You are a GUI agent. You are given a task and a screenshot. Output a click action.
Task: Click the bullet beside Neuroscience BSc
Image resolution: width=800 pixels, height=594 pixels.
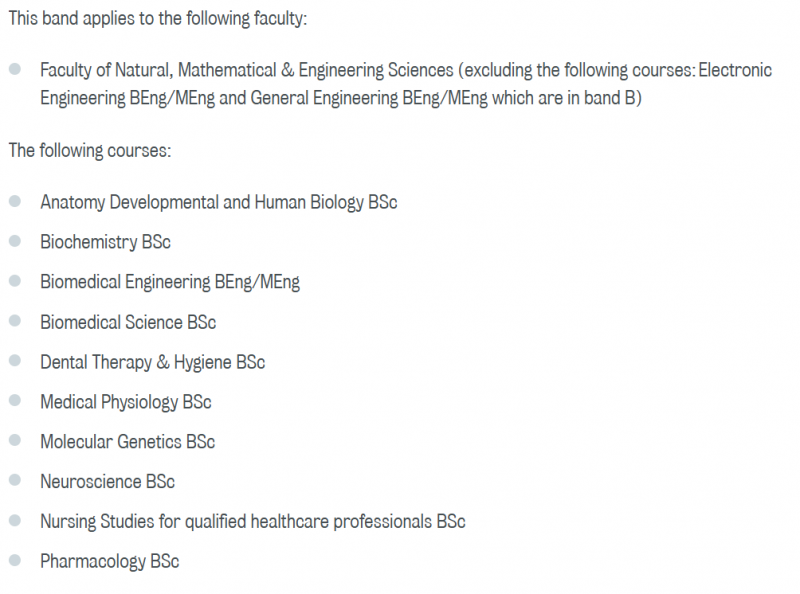point(15,480)
